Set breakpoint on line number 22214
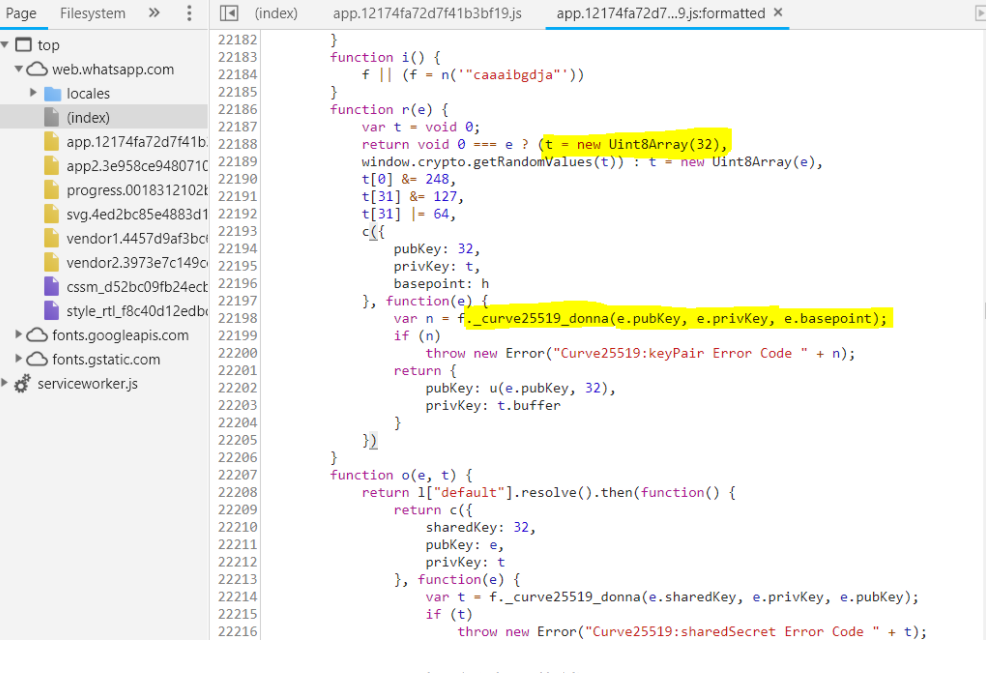Image resolution: width=986 pixels, height=673 pixels. click(237, 597)
